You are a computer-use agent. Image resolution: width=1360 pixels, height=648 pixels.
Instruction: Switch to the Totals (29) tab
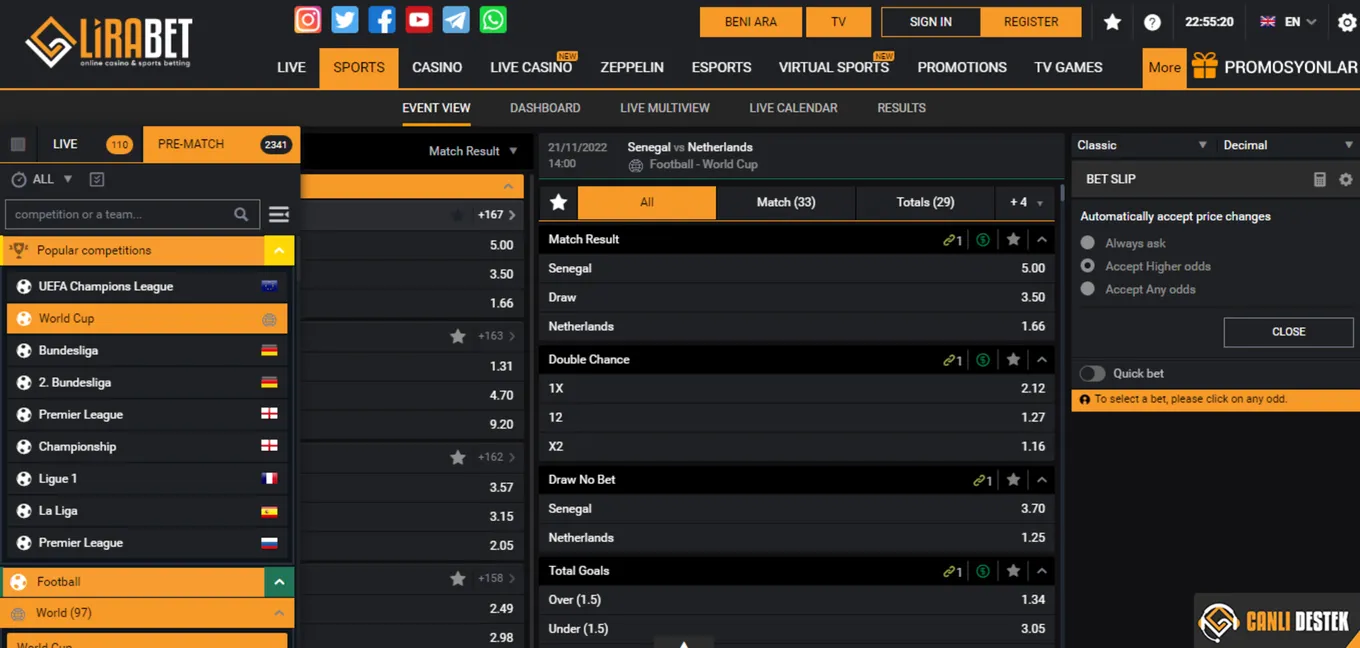coord(925,202)
